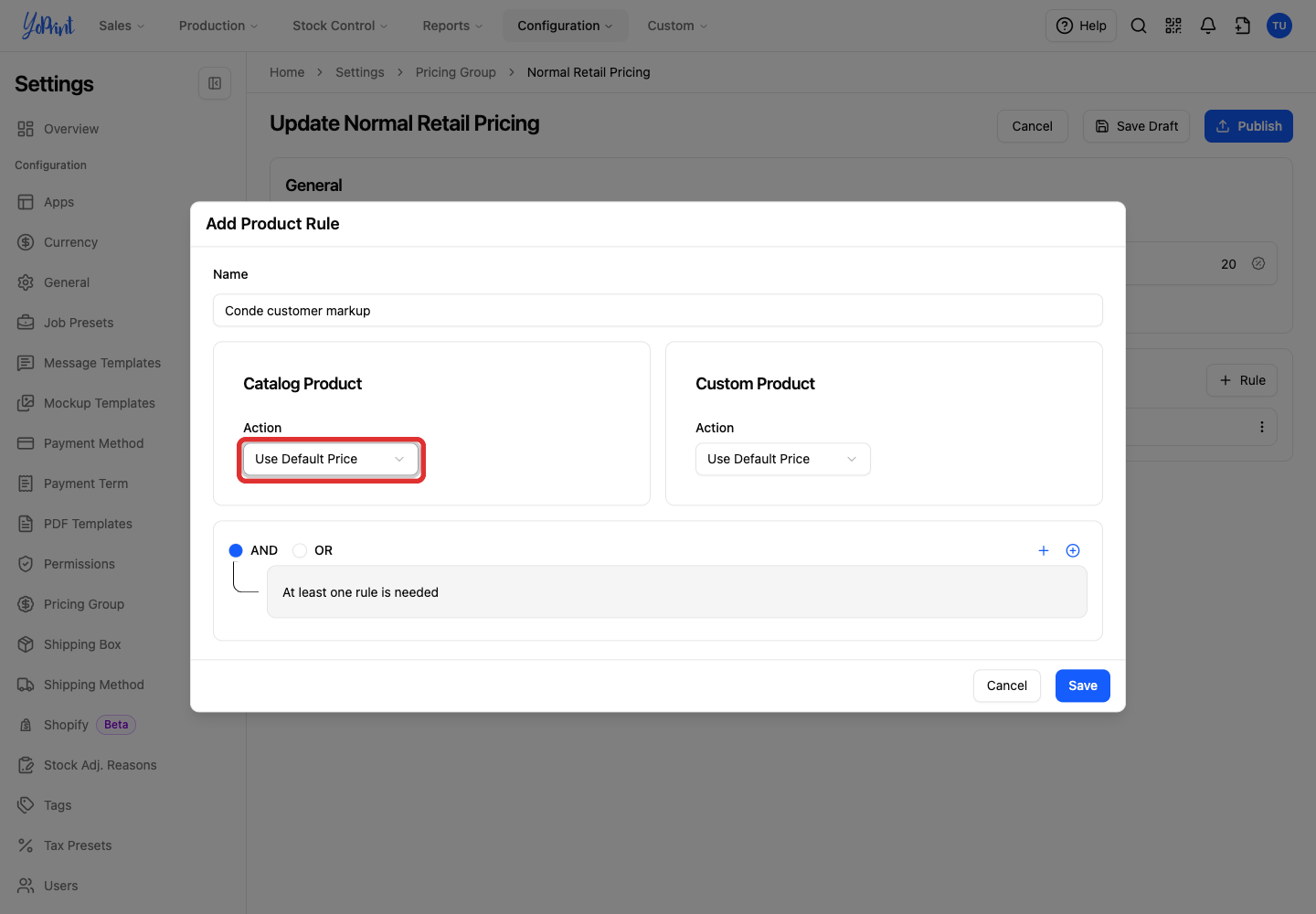Open the Custom menu
Viewport: 1316px width, 914px height.
tap(677, 26)
